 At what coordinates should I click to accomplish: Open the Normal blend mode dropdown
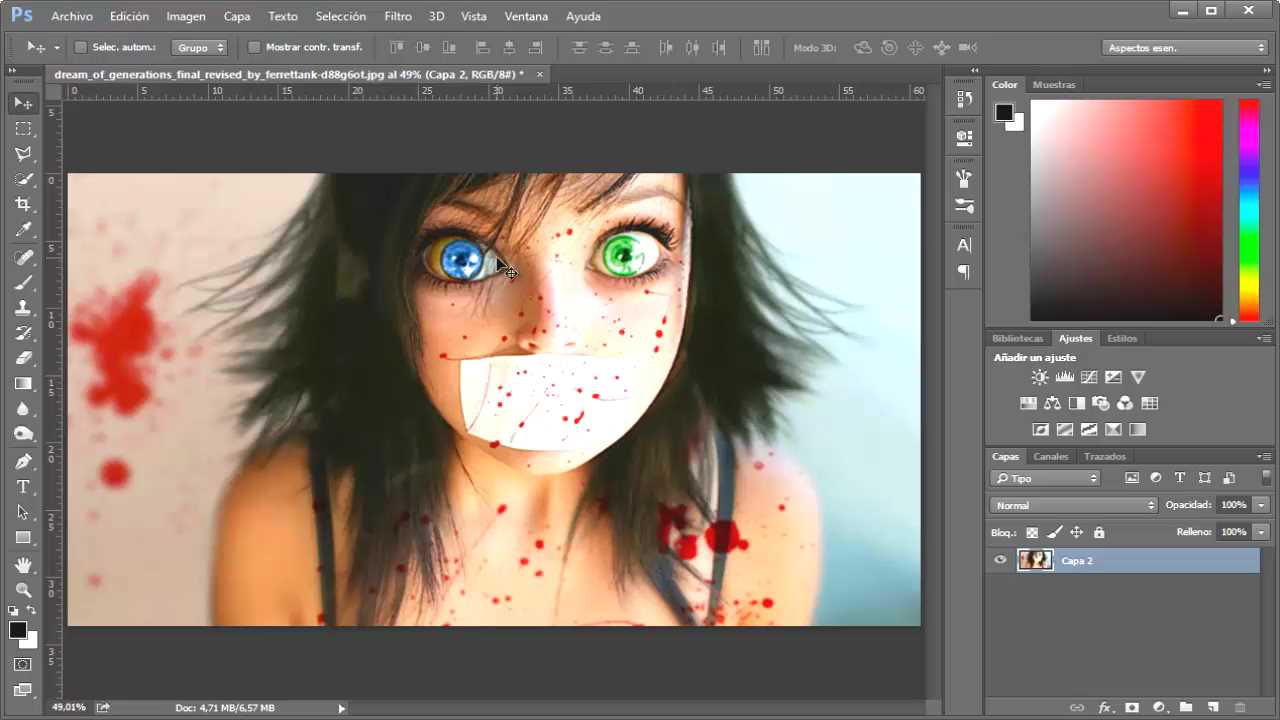[1074, 505]
